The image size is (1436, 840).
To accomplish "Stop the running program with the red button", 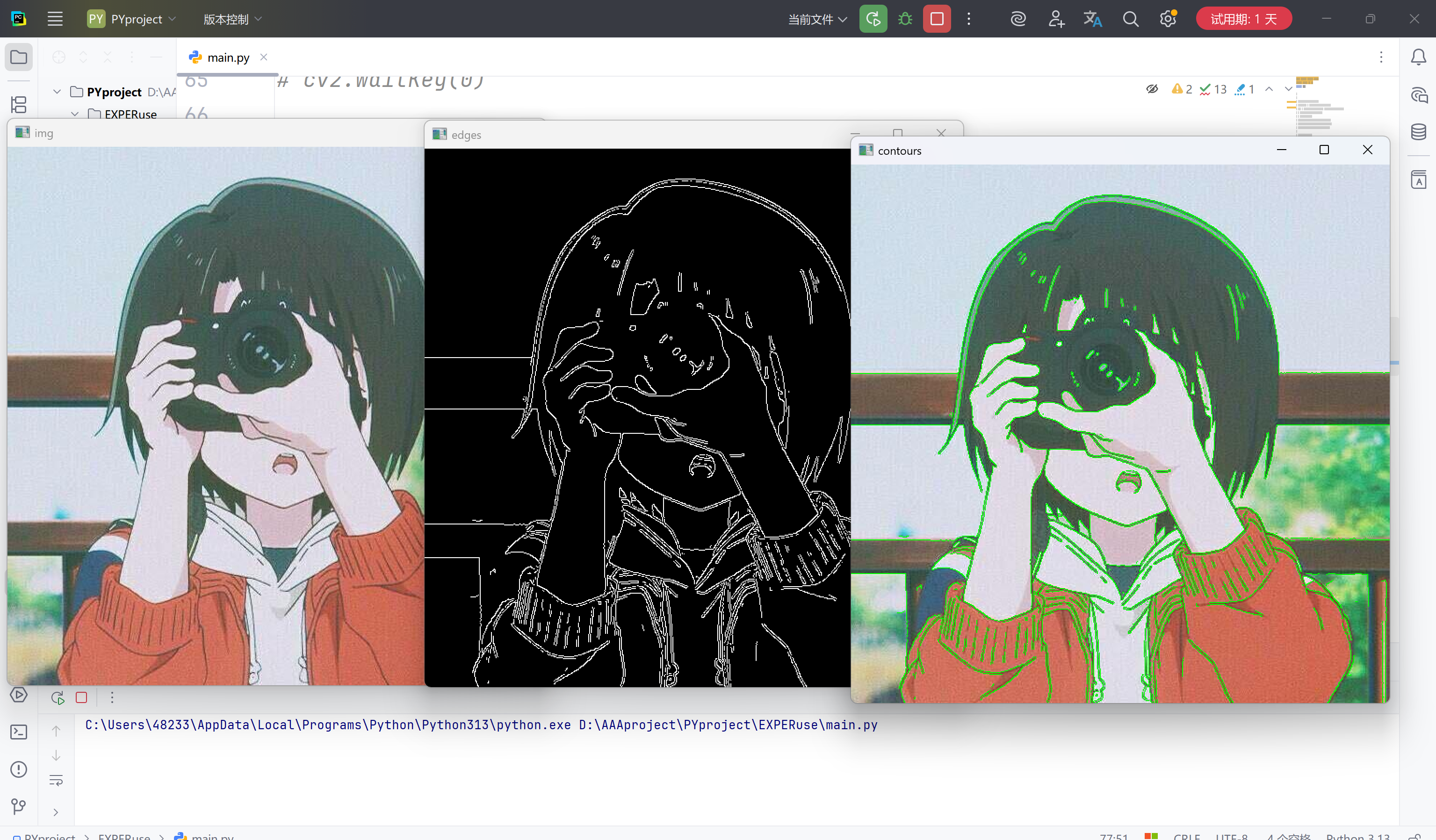I will coord(937,19).
